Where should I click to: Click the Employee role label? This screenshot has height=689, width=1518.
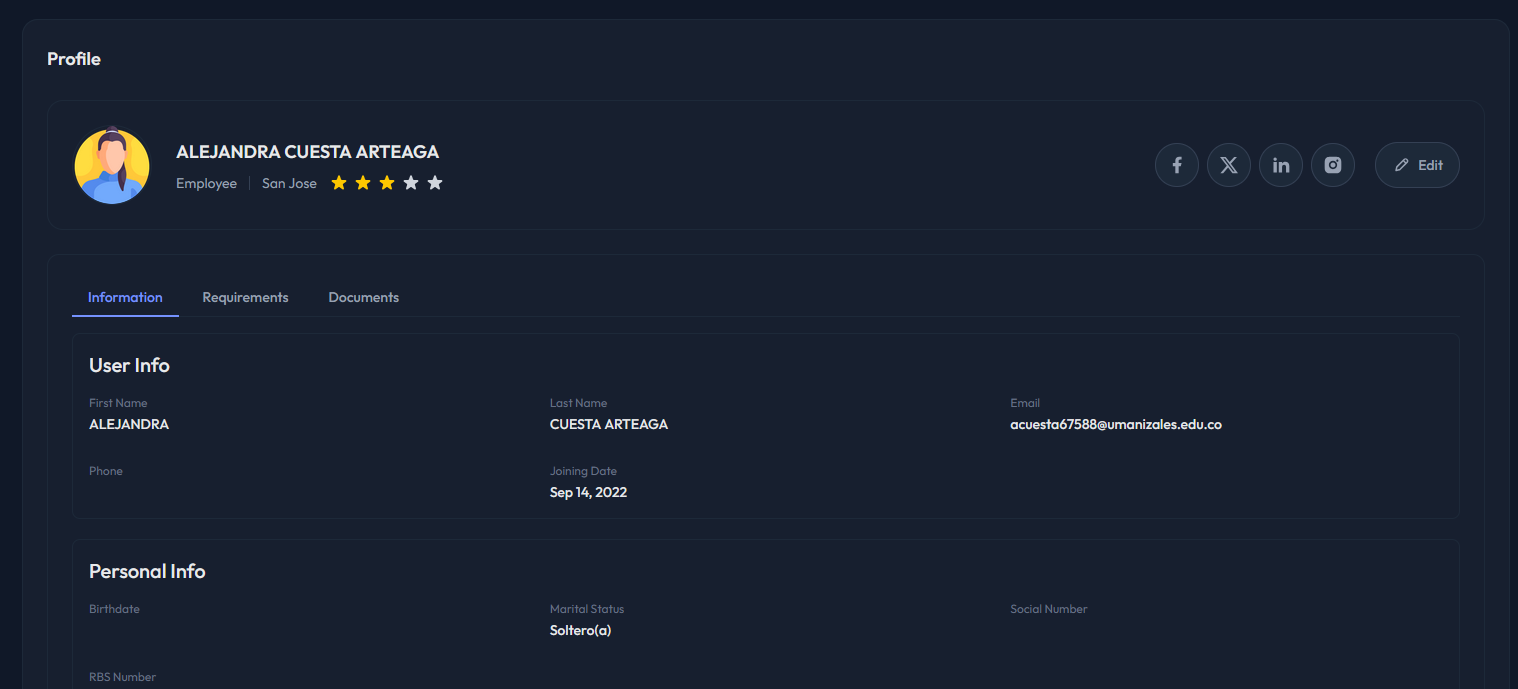pyautogui.click(x=206, y=183)
